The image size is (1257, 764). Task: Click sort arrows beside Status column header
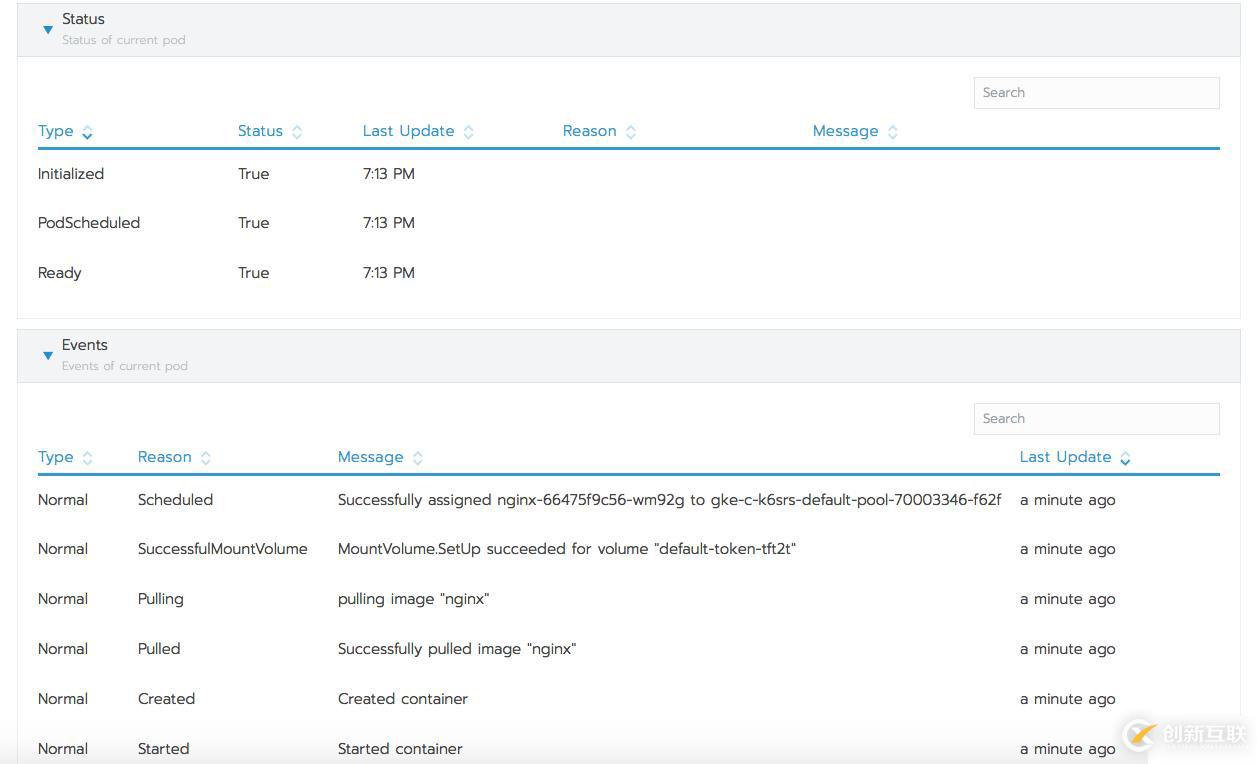[297, 132]
